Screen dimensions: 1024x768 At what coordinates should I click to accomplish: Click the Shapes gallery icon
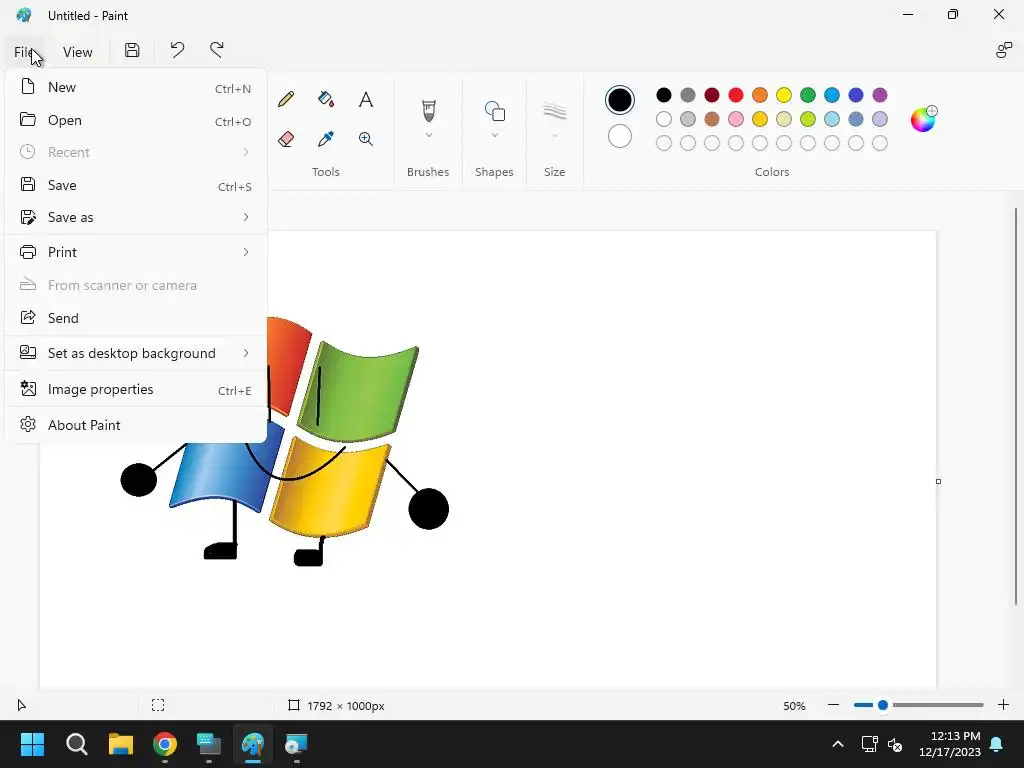(494, 111)
